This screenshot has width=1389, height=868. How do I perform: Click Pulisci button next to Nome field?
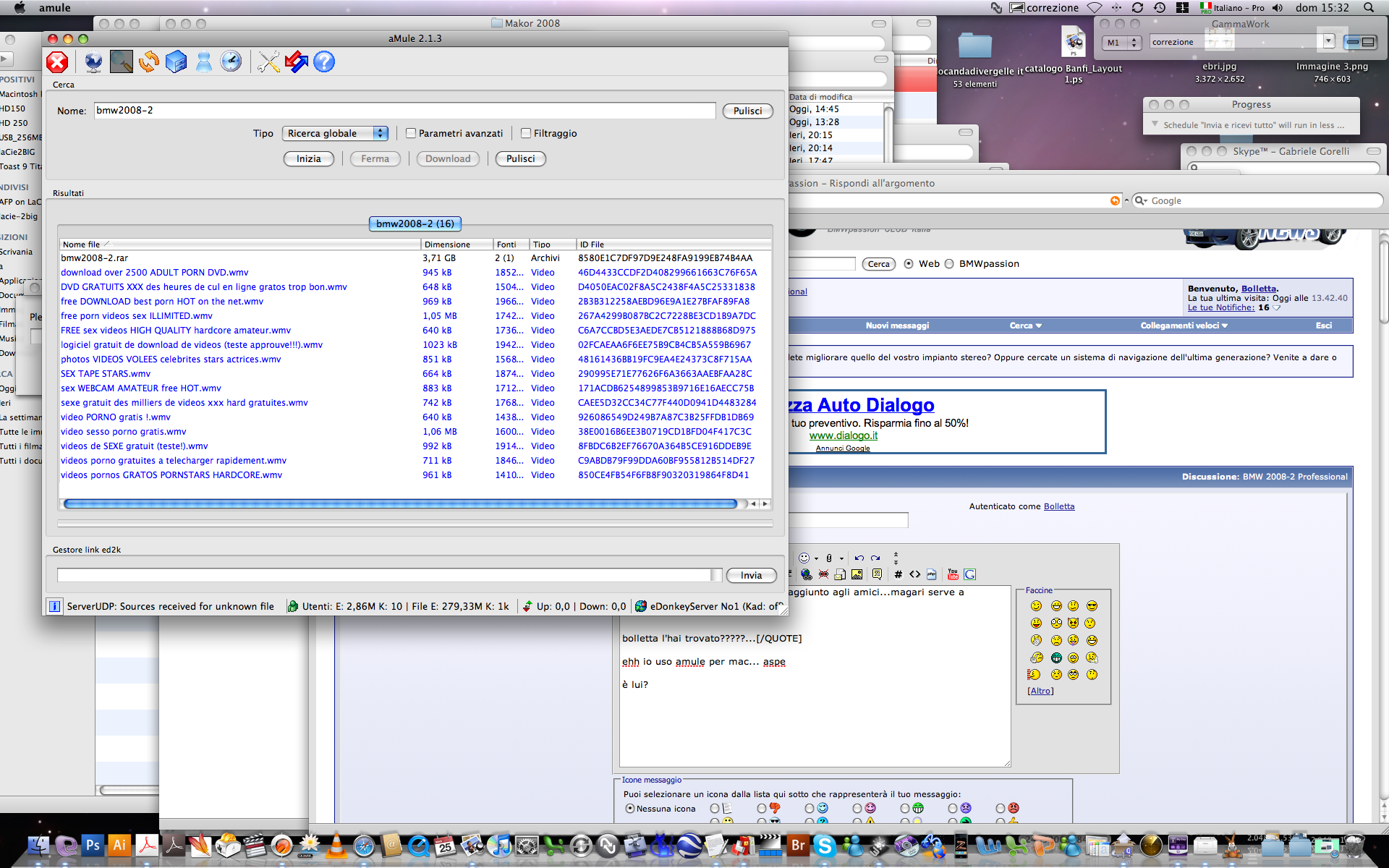748,111
